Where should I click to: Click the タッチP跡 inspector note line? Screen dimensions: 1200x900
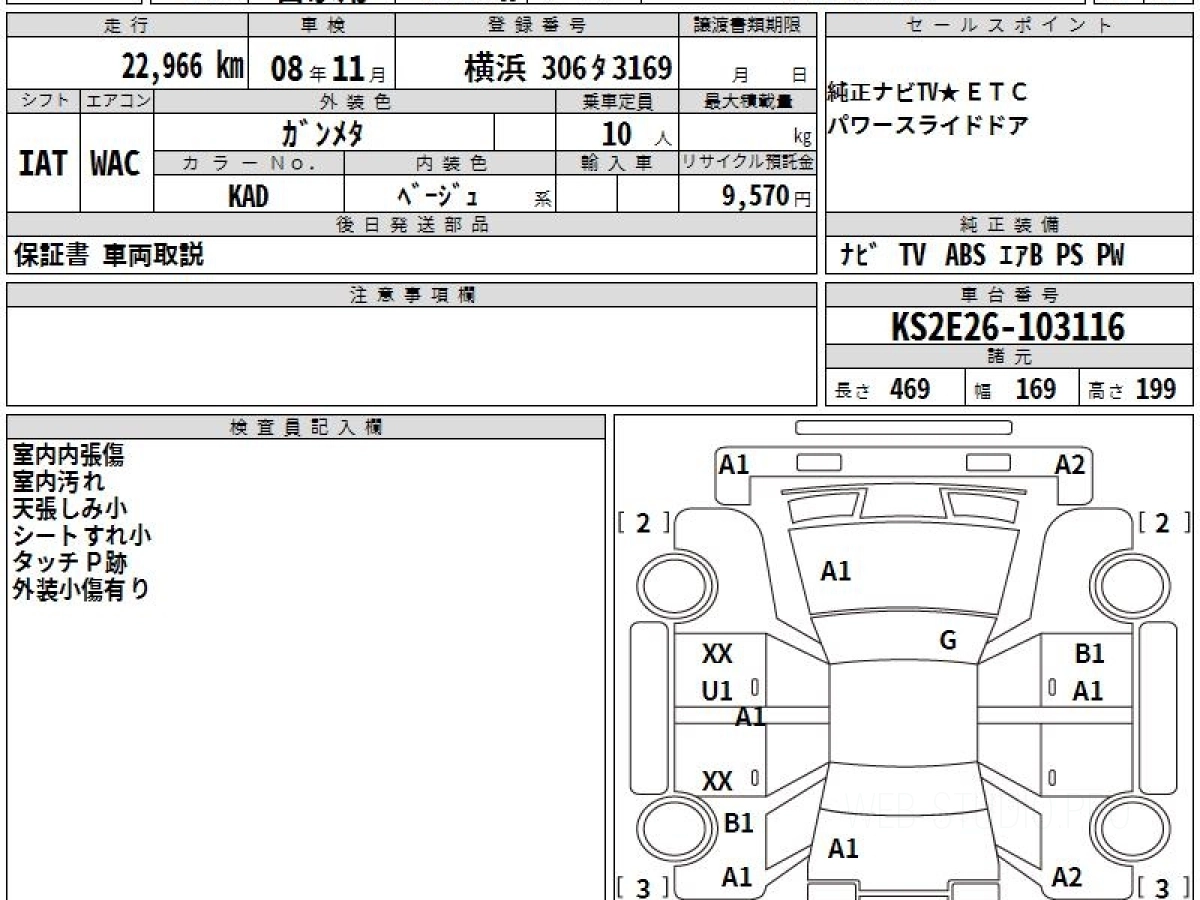70,563
